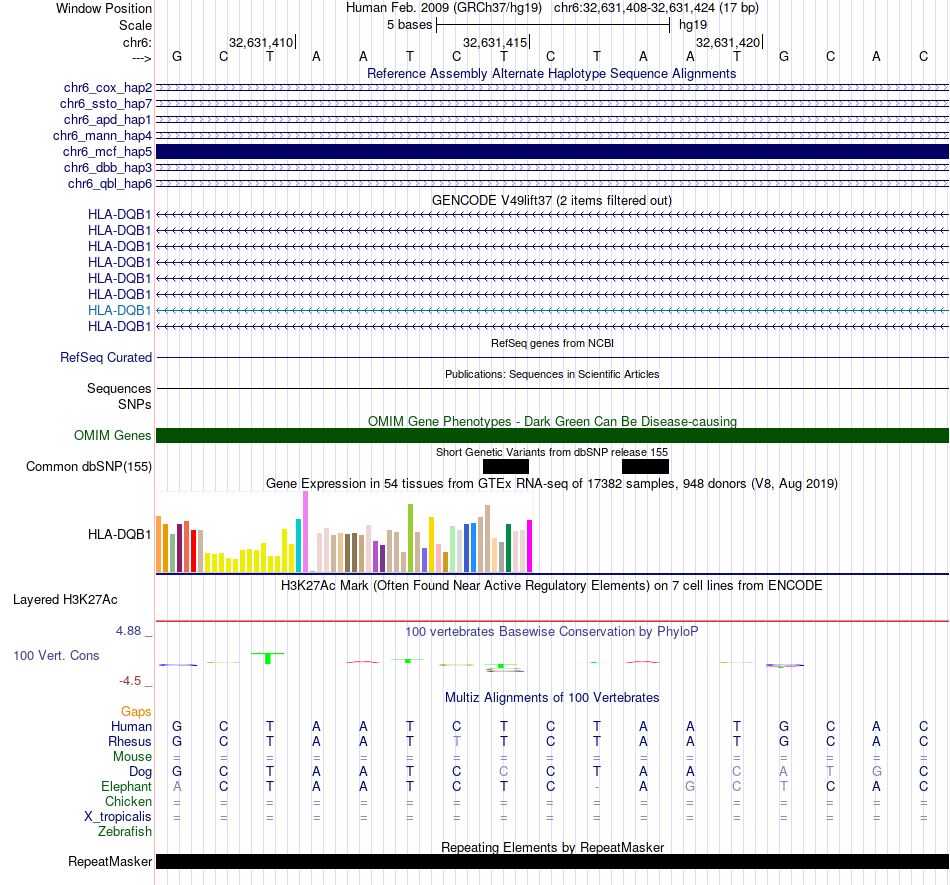
Task: Click the Sequences track label
Action: [119, 388]
